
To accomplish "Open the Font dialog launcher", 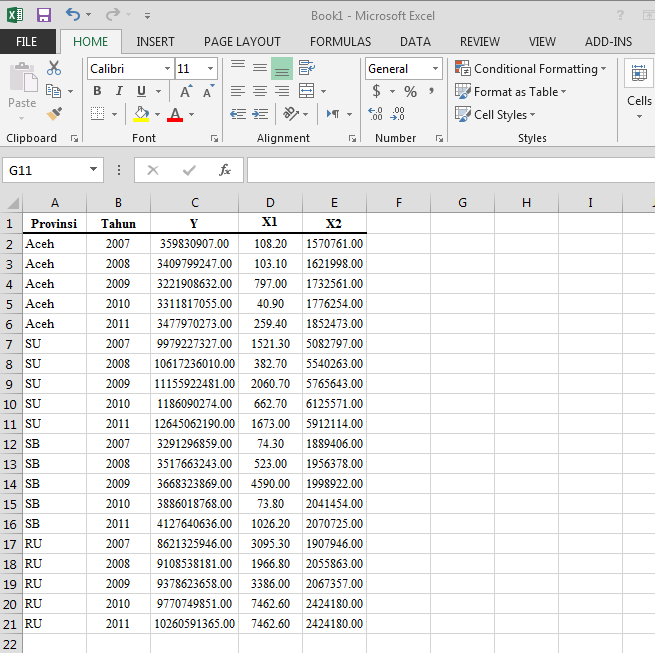I will 214,138.
